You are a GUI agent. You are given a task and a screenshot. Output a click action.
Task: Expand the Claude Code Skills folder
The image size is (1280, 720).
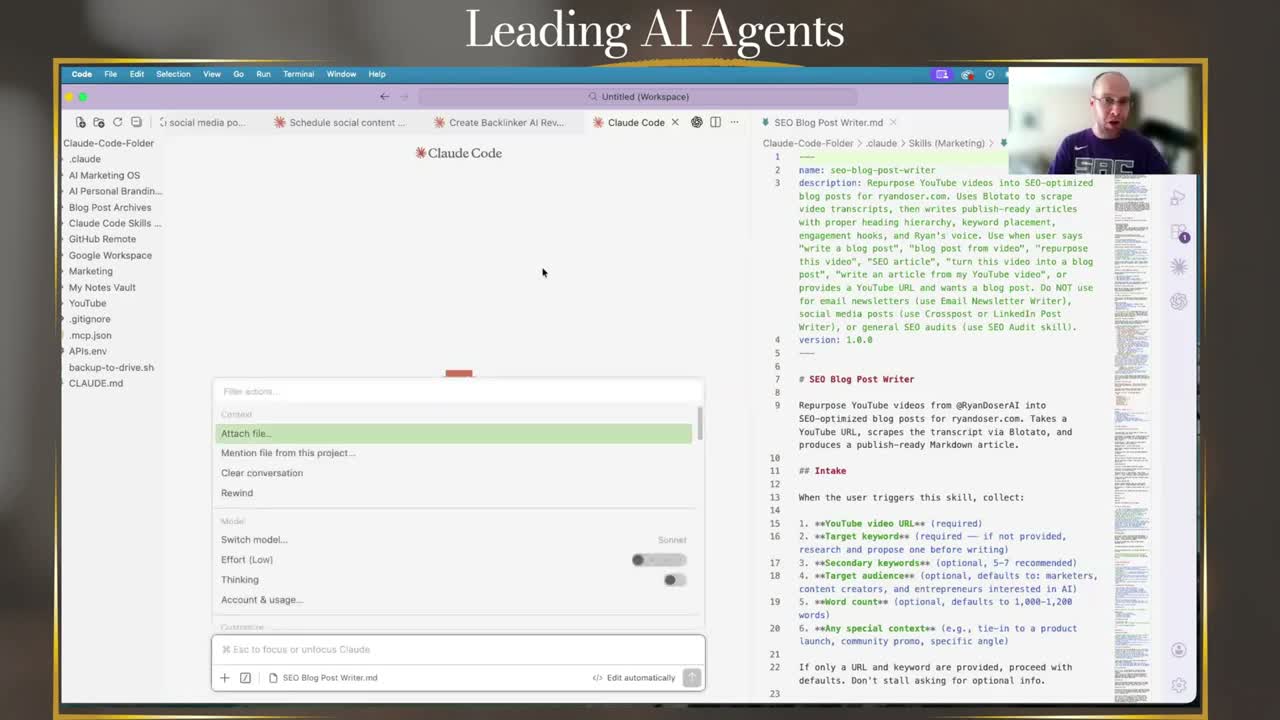point(114,223)
